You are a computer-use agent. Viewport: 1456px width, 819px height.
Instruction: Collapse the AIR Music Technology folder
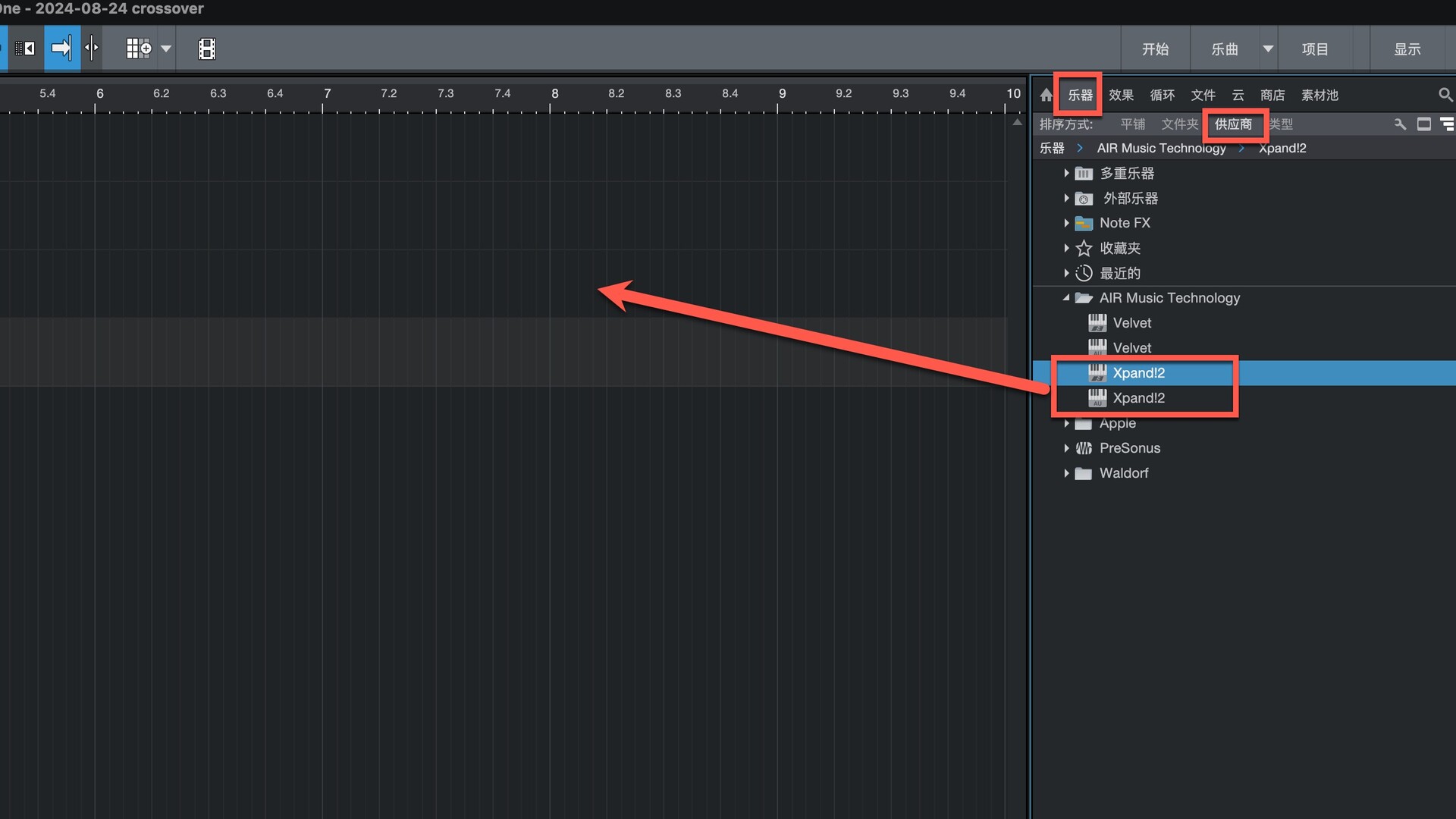1066,298
